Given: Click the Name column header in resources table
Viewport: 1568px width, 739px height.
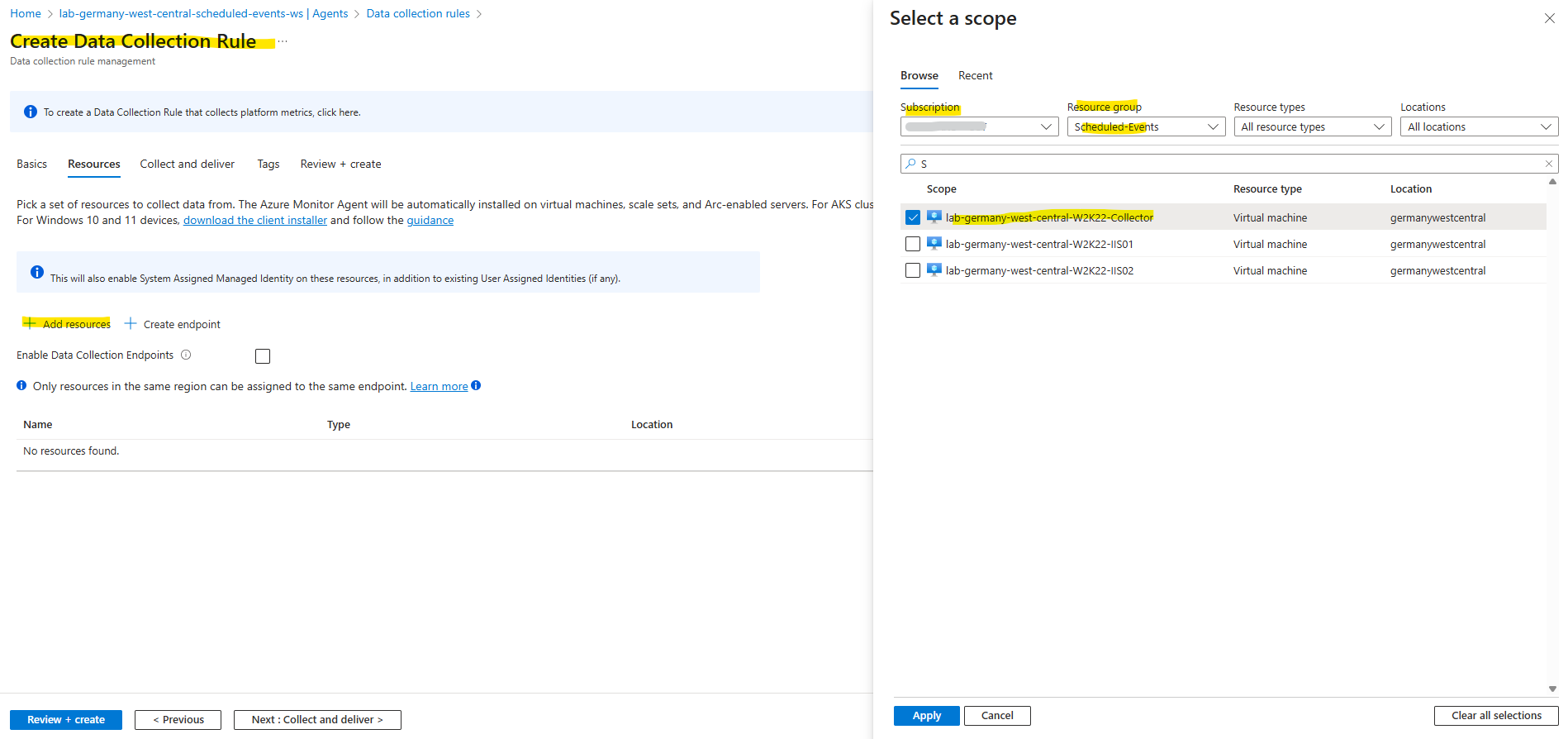Looking at the screenshot, I should 38,424.
